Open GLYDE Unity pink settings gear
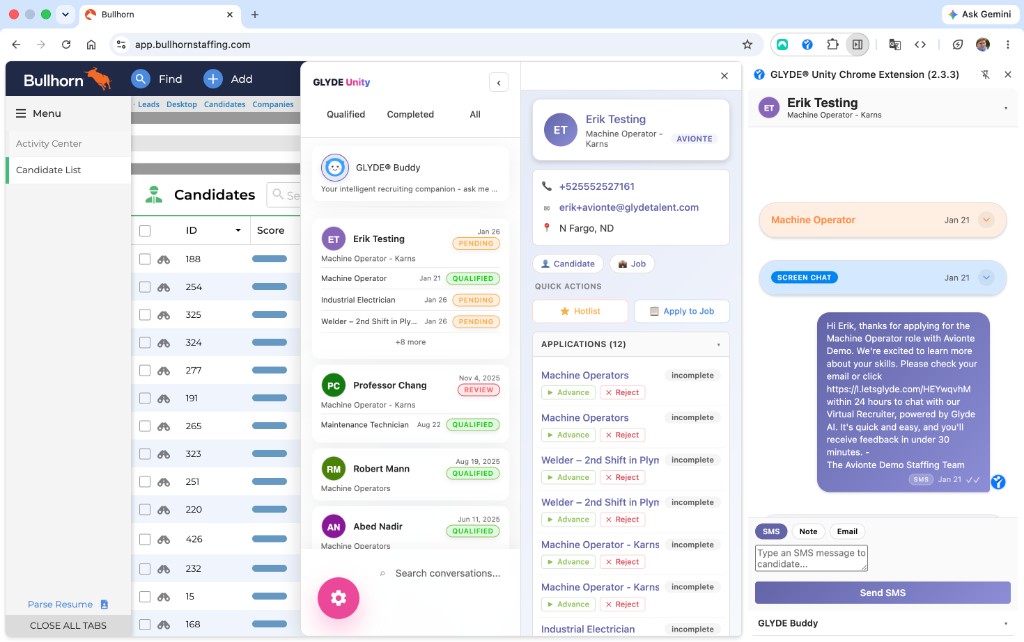This screenshot has width=1024, height=642. (x=338, y=598)
